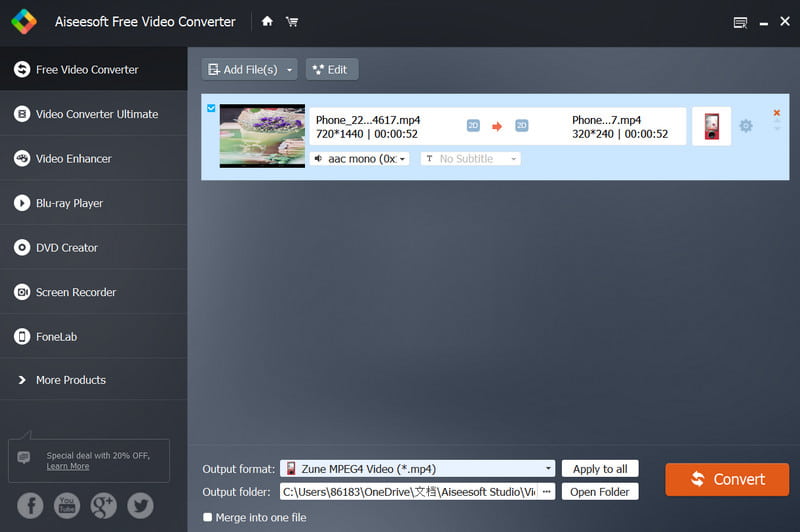Open the shopping cart icon

tap(292, 21)
